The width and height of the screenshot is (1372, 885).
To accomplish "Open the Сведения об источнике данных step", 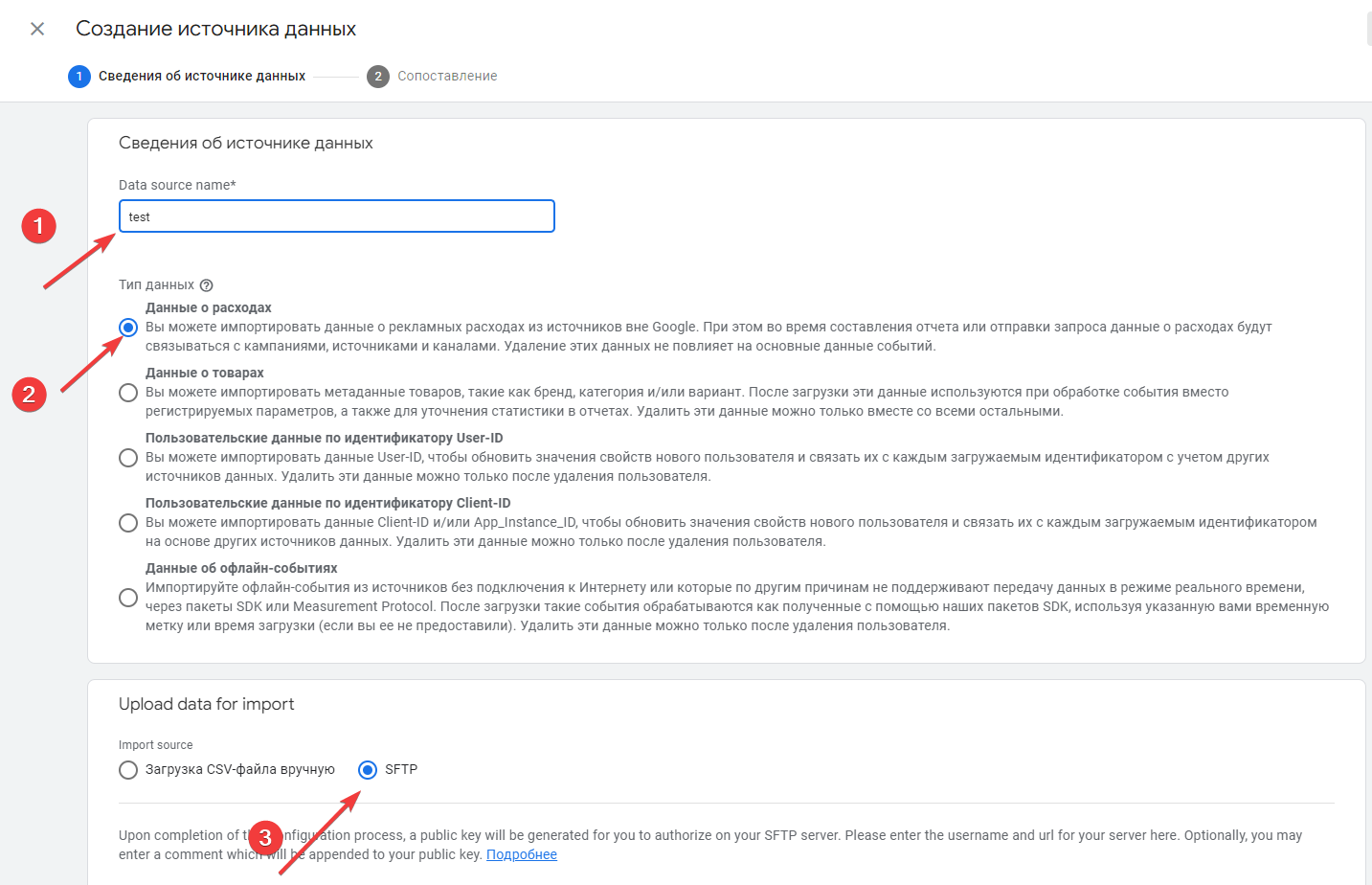I will click(202, 77).
